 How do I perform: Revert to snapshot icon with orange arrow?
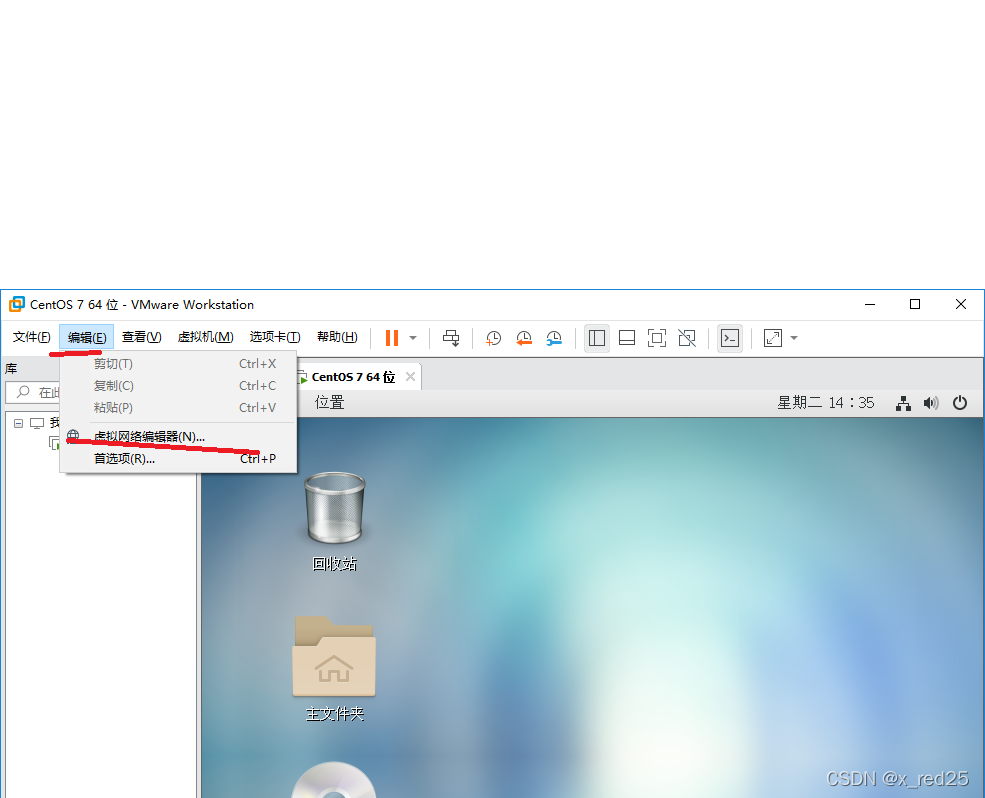[x=523, y=338]
